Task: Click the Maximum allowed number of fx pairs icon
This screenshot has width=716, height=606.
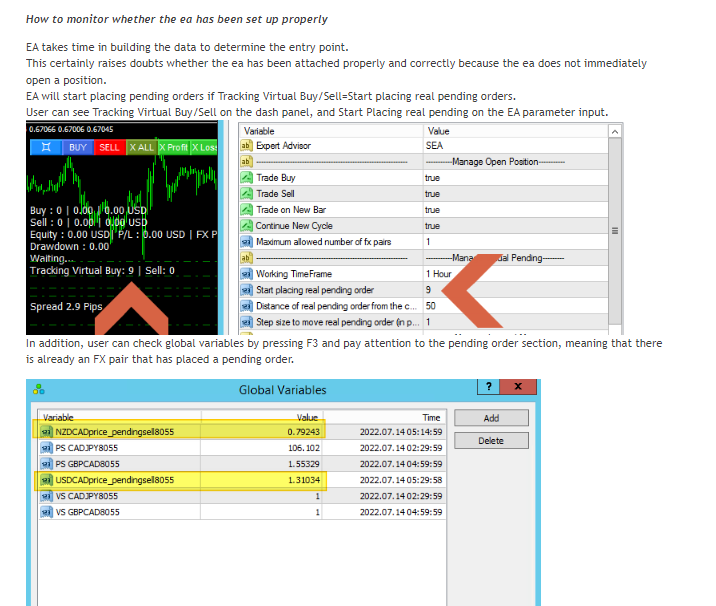Action: pyautogui.click(x=246, y=242)
